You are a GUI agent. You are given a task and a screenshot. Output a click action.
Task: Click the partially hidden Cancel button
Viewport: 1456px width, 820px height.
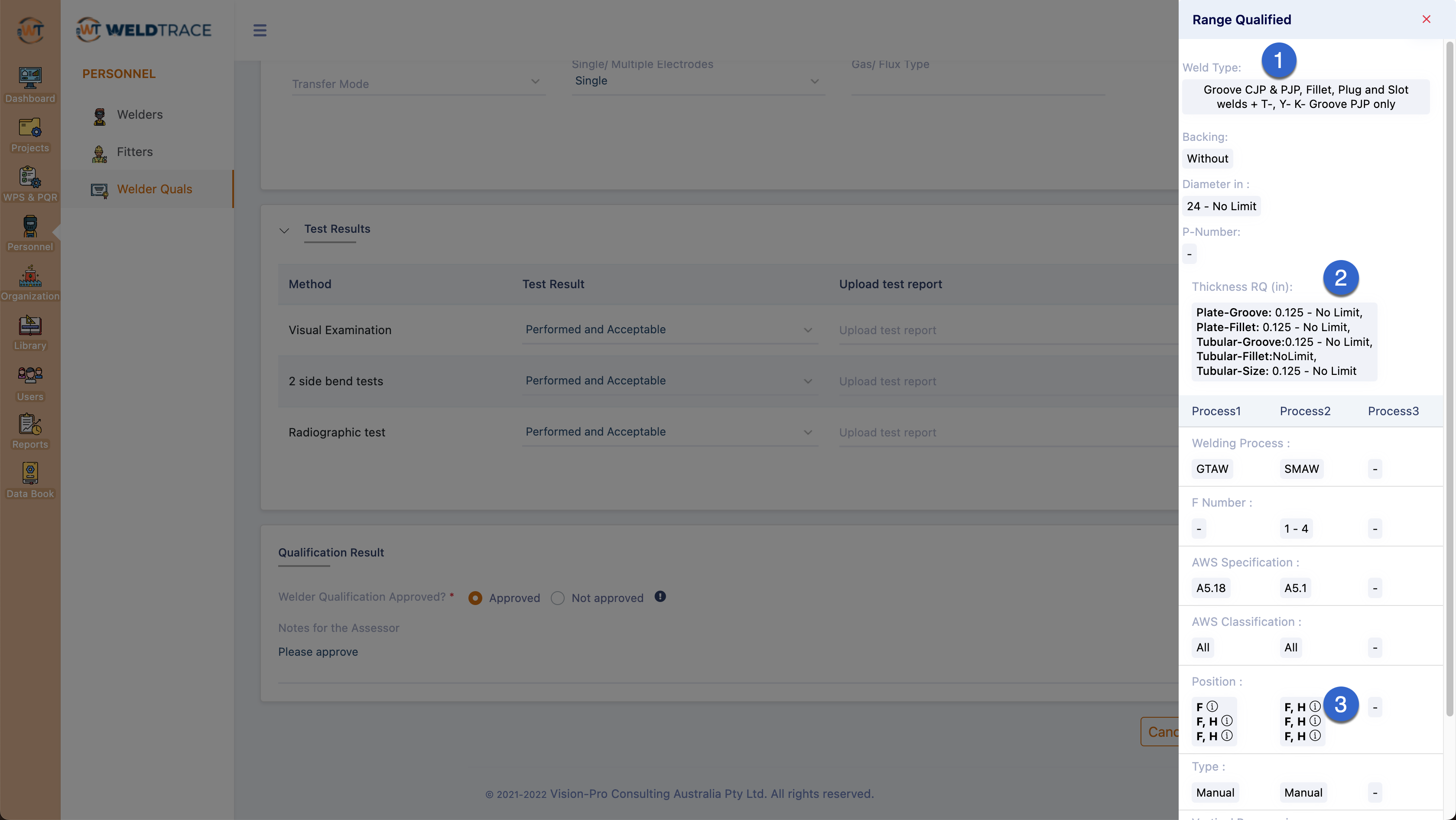tap(1160, 731)
